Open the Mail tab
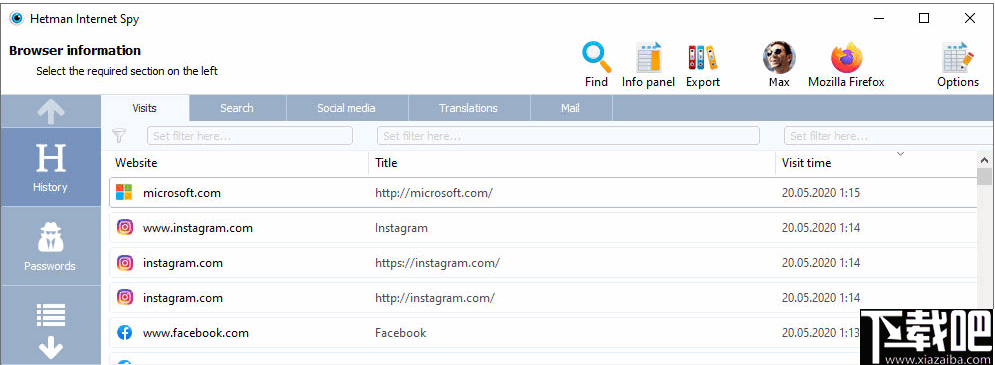Viewport: 995px width, 365px height. pyautogui.click(x=570, y=108)
